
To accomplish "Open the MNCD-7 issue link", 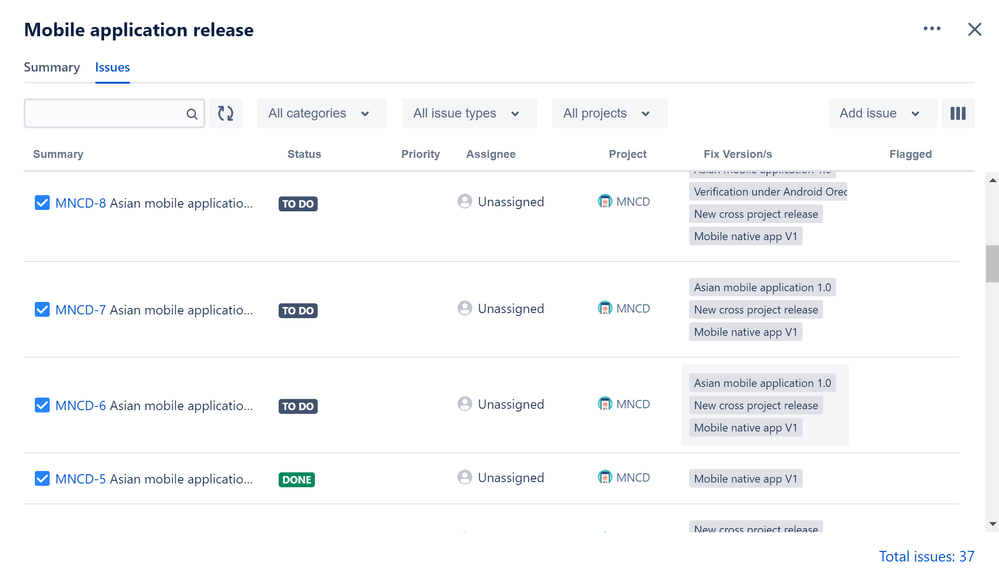I will coord(80,310).
